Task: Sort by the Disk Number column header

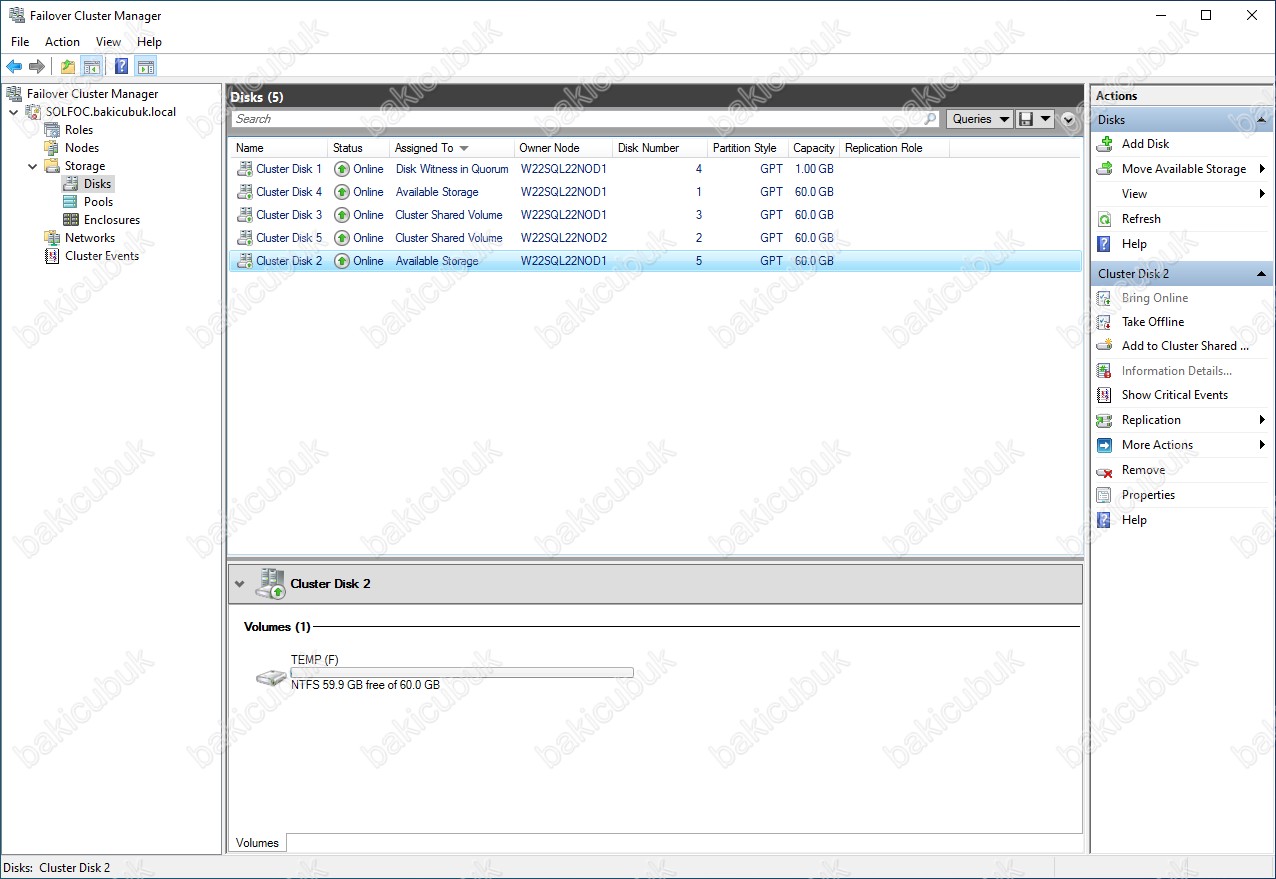Action: 659,148
